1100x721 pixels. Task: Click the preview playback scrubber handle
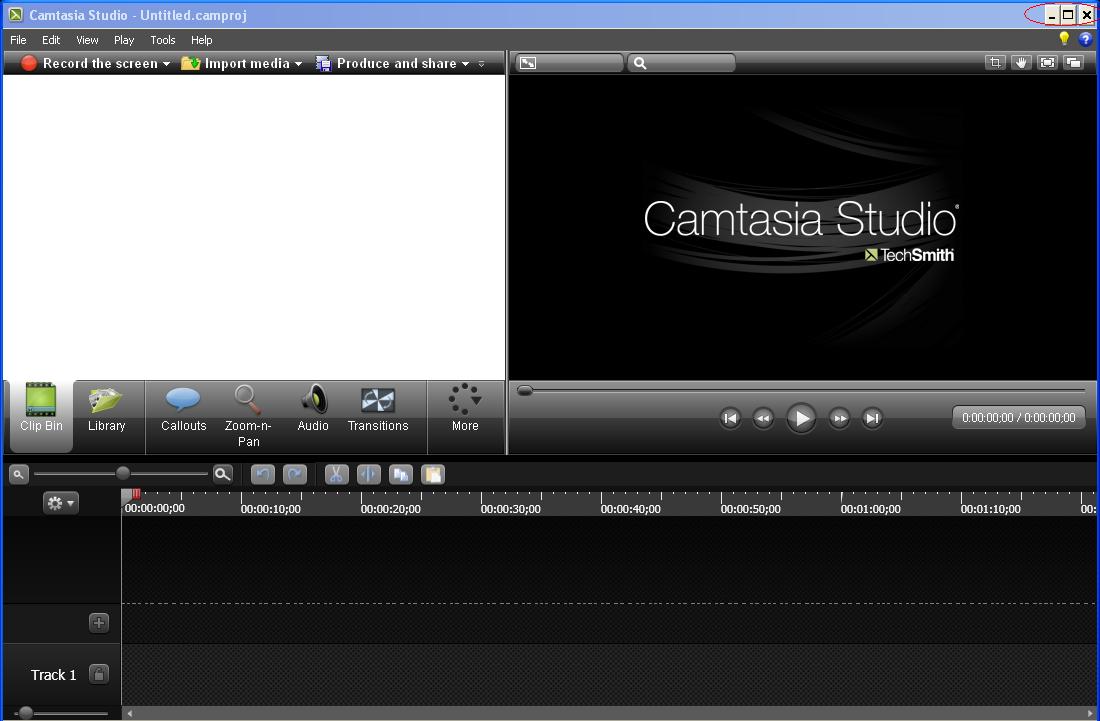[525, 391]
